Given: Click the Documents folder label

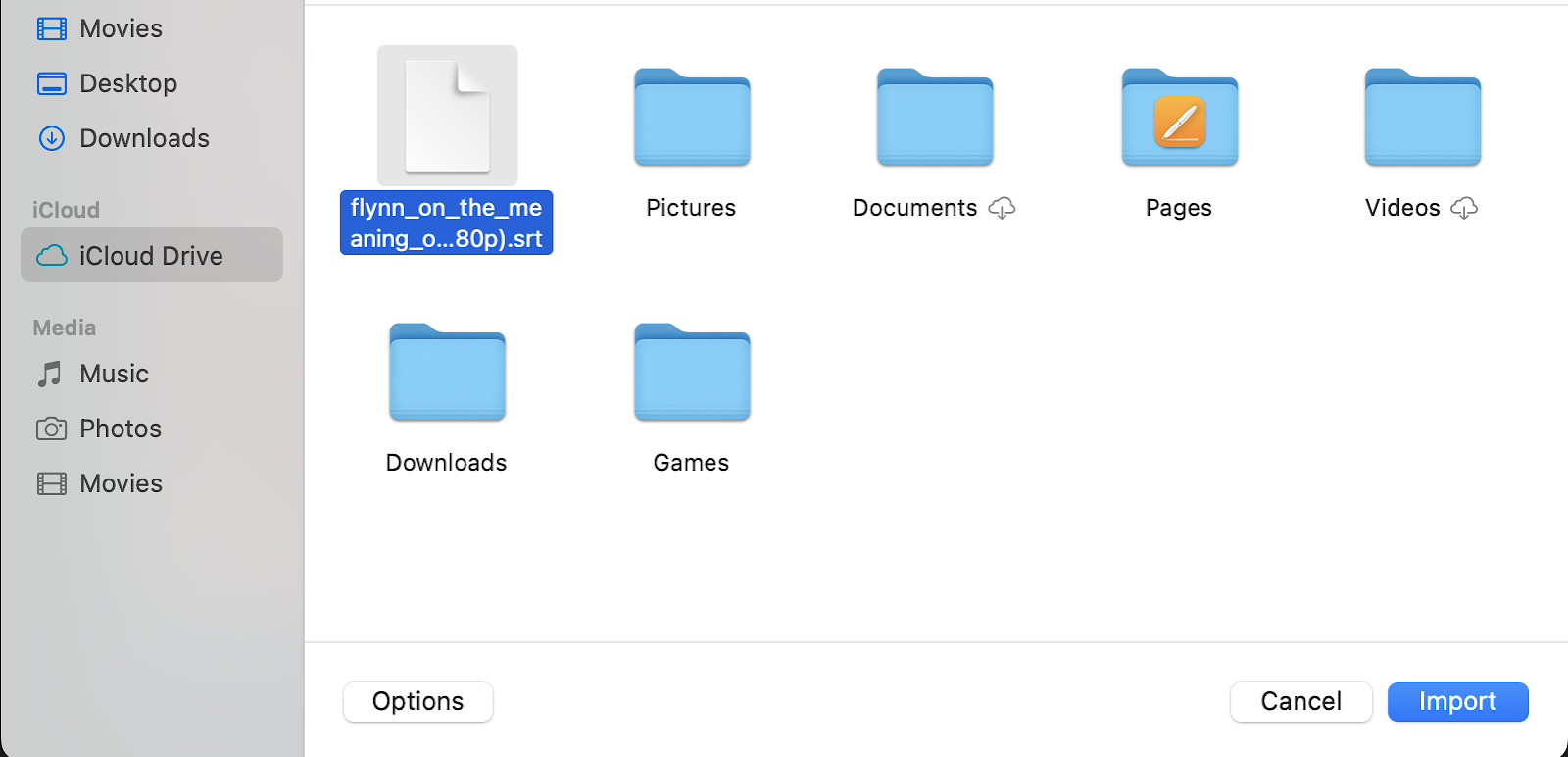Looking at the screenshot, I should [x=915, y=208].
